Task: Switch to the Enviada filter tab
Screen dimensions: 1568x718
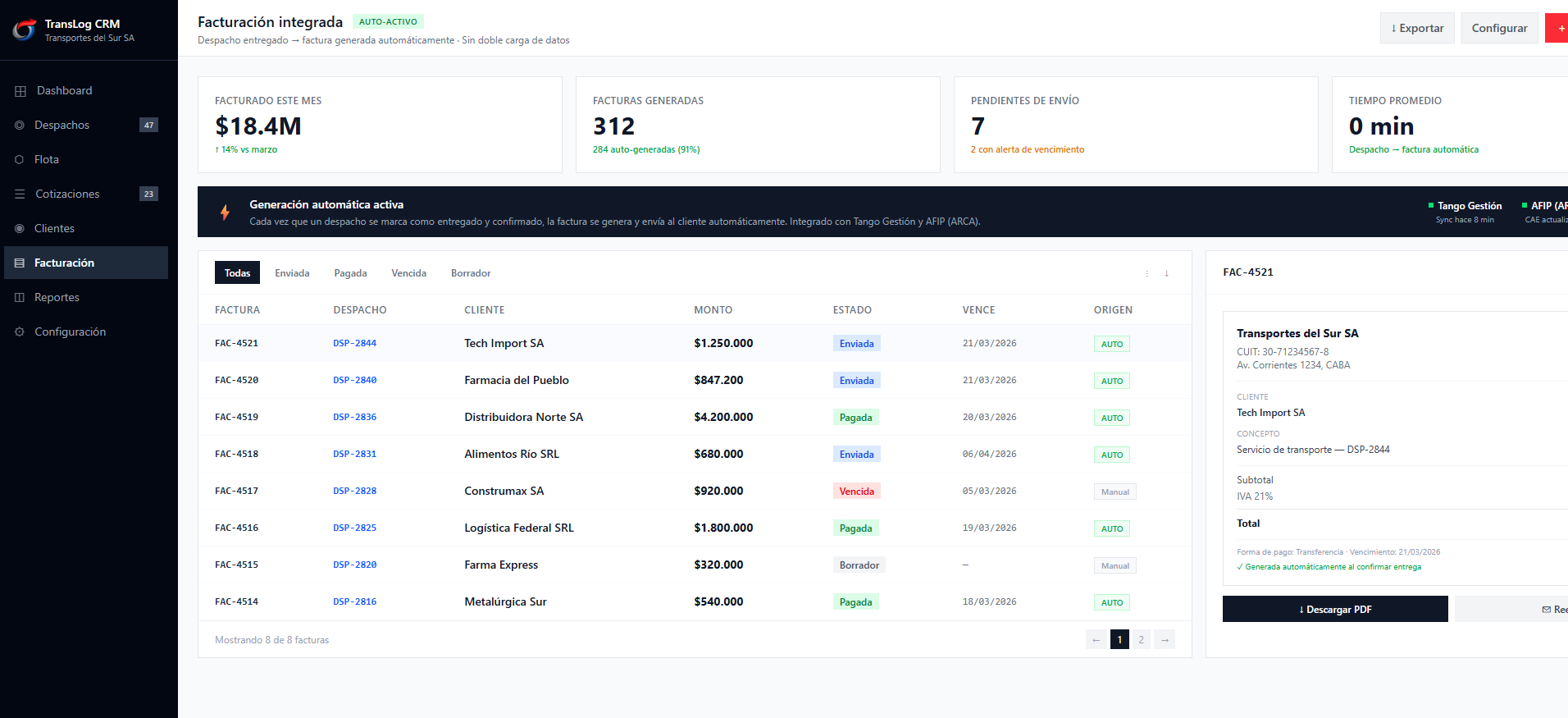Action: [x=292, y=273]
